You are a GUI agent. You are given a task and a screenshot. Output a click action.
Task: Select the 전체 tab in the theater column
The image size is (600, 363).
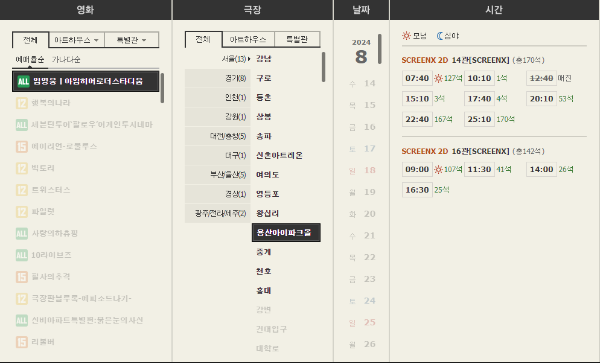[203, 39]
